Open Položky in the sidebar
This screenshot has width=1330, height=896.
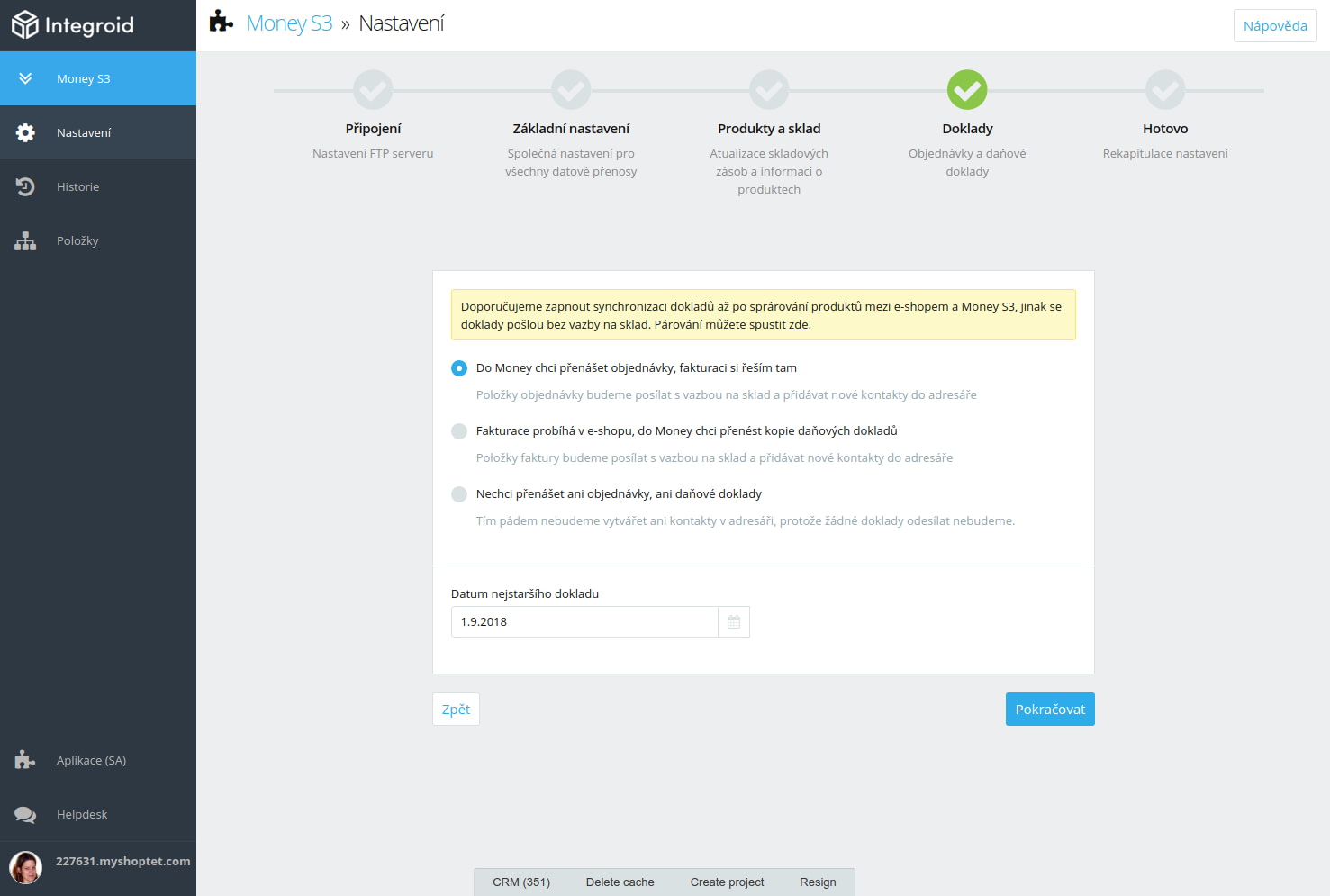98,240
